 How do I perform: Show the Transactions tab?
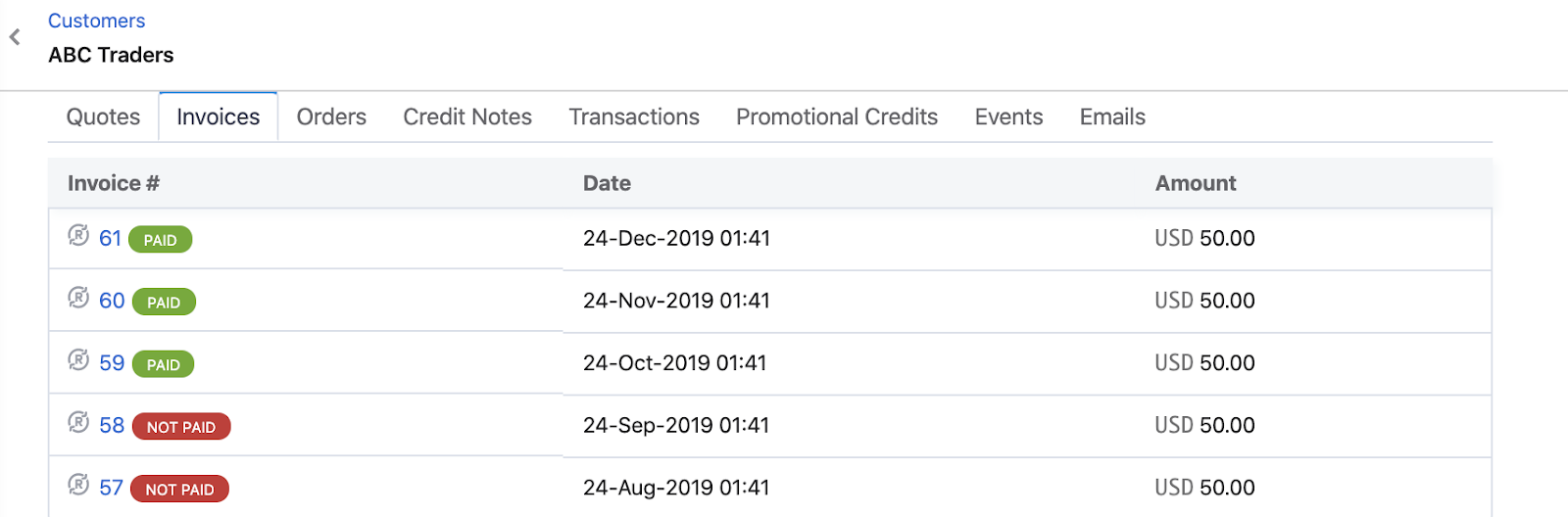634,117
